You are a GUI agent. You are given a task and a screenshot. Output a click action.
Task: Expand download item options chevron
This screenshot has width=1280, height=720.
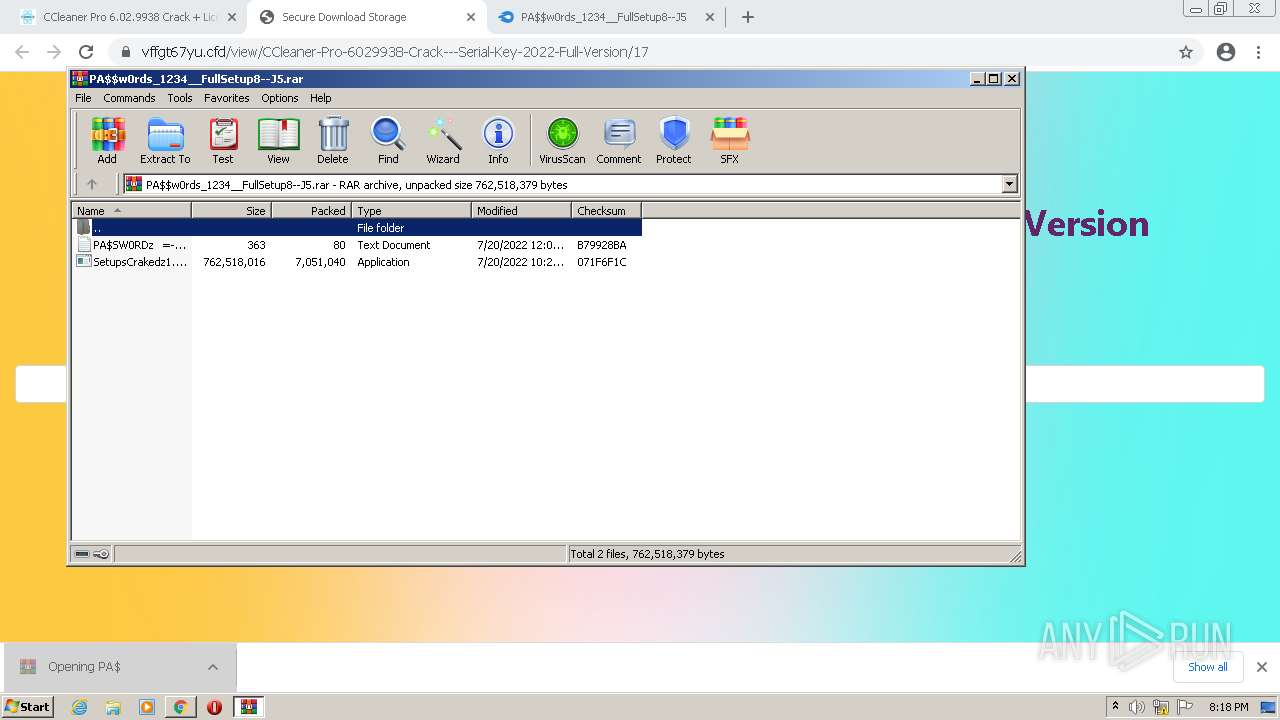click(213, 667)
